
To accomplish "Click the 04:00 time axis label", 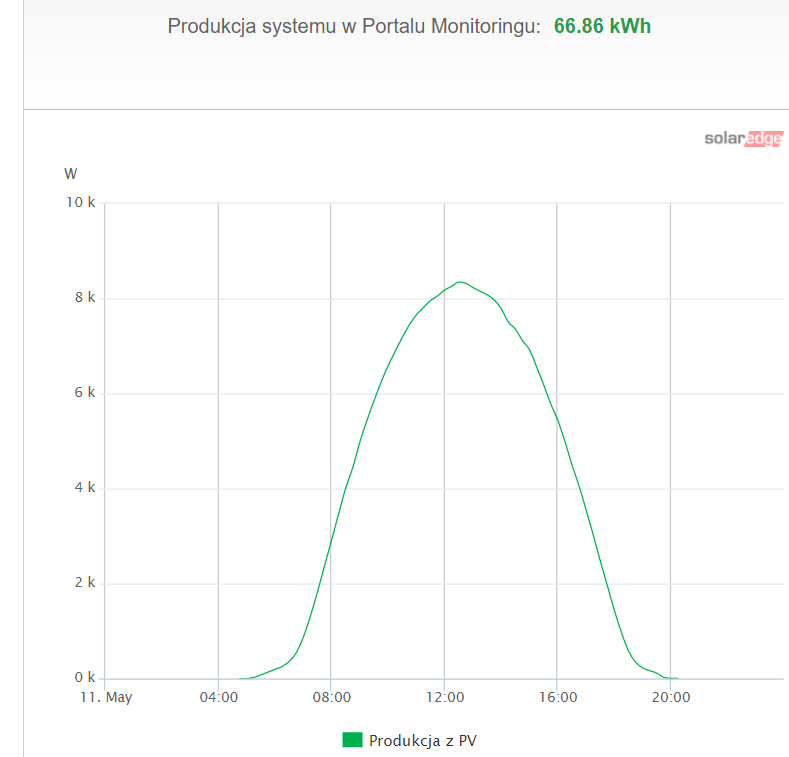I will pyautogui.click(x=219, y=697).
